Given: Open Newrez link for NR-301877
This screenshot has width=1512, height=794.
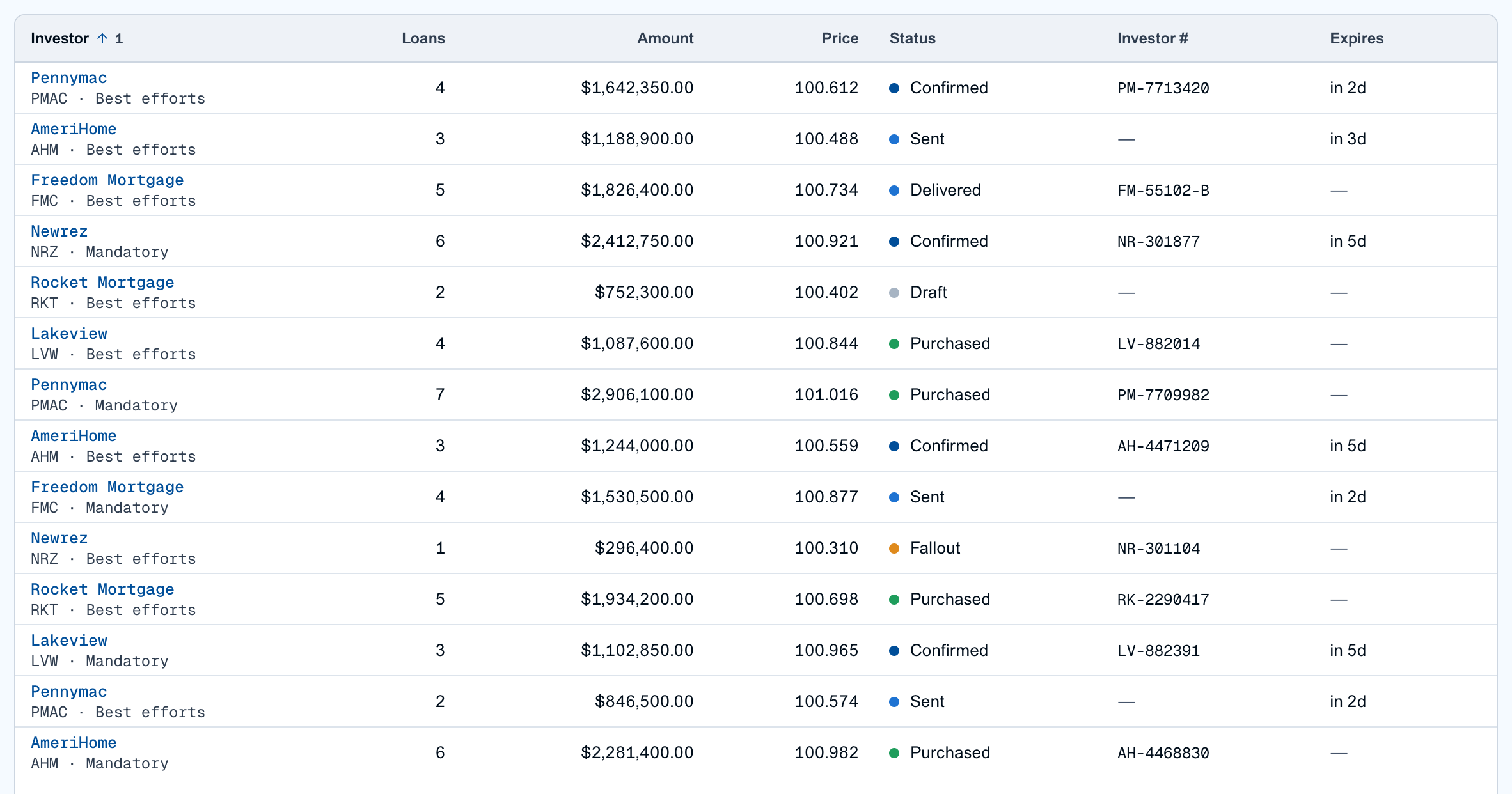Looking at the screenshot, I should pos(59,231).
